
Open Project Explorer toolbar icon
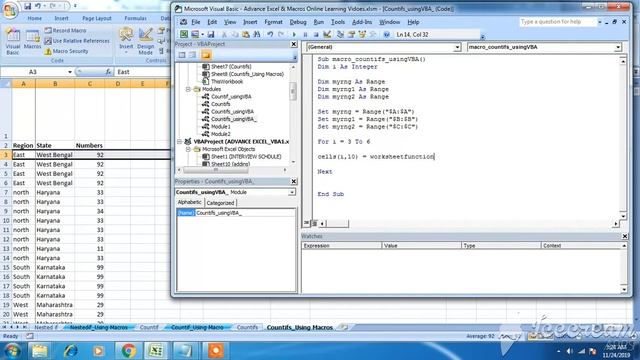[340, 35]
